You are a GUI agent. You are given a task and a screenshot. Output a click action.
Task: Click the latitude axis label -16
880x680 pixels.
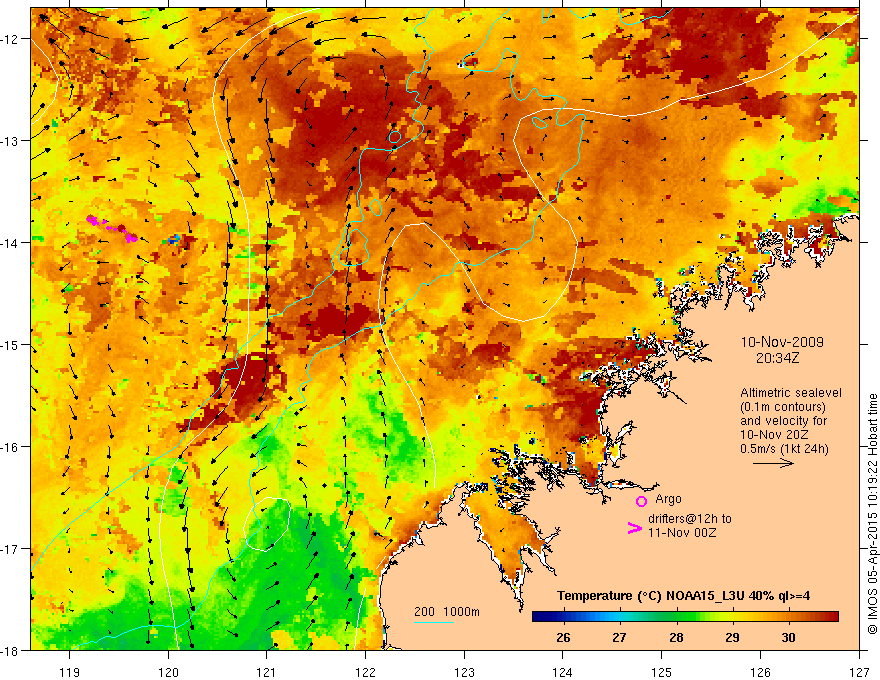(11, 447)
